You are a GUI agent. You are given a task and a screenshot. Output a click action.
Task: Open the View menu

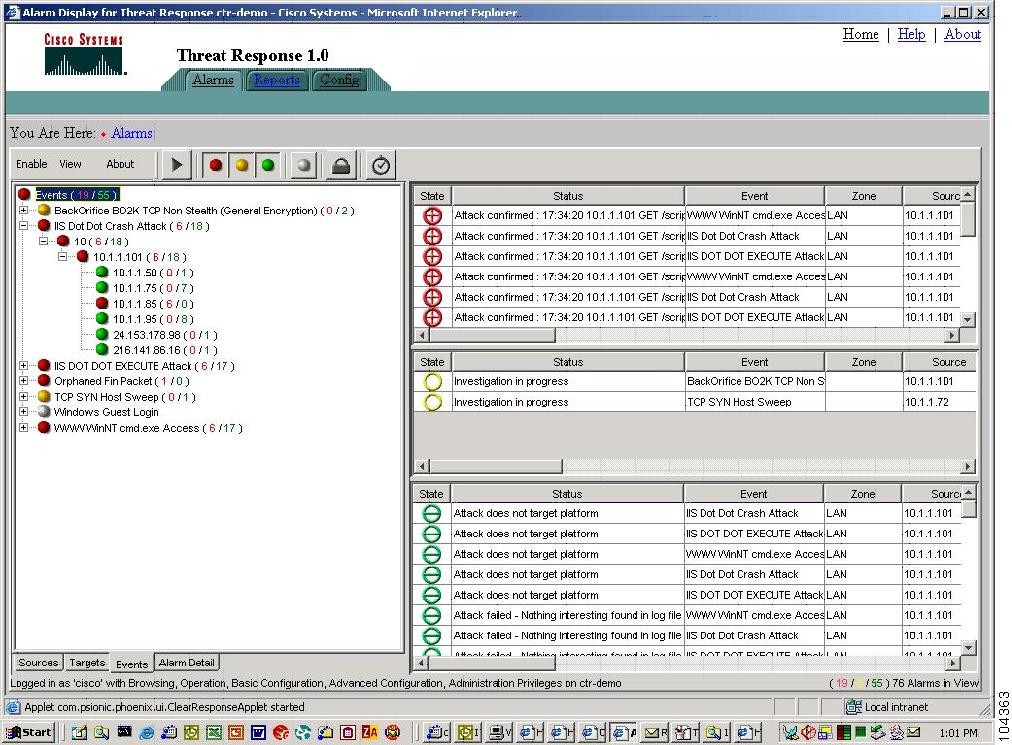pyautogui.click(x=70, y=164)
